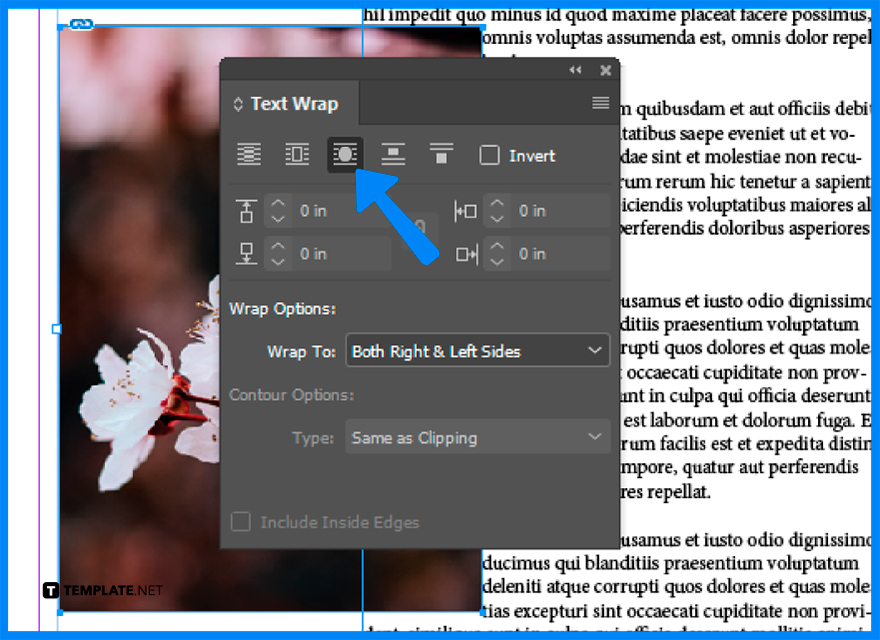Select the Jump Object wrap icon

[393, 155]
